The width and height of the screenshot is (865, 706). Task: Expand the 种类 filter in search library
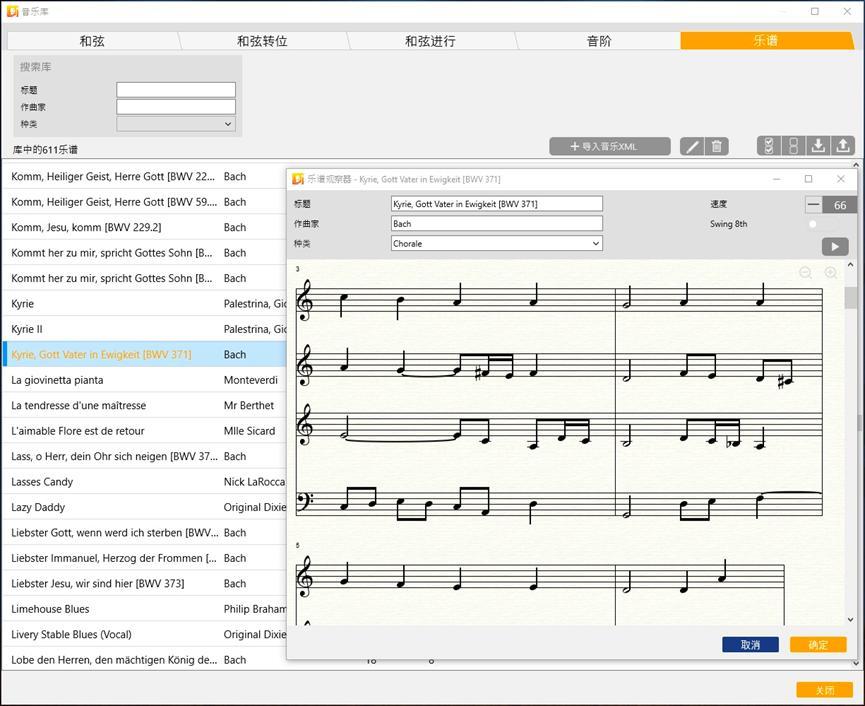point(176,124)
